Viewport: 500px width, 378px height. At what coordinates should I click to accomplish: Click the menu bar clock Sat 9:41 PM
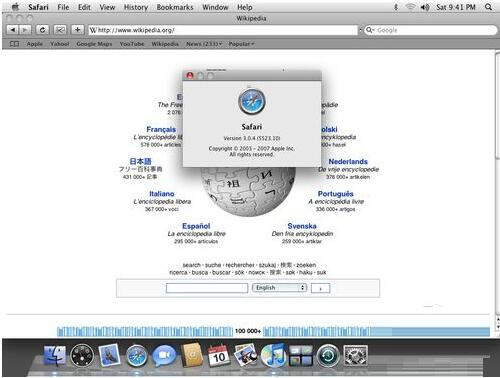tap(456, 7)
